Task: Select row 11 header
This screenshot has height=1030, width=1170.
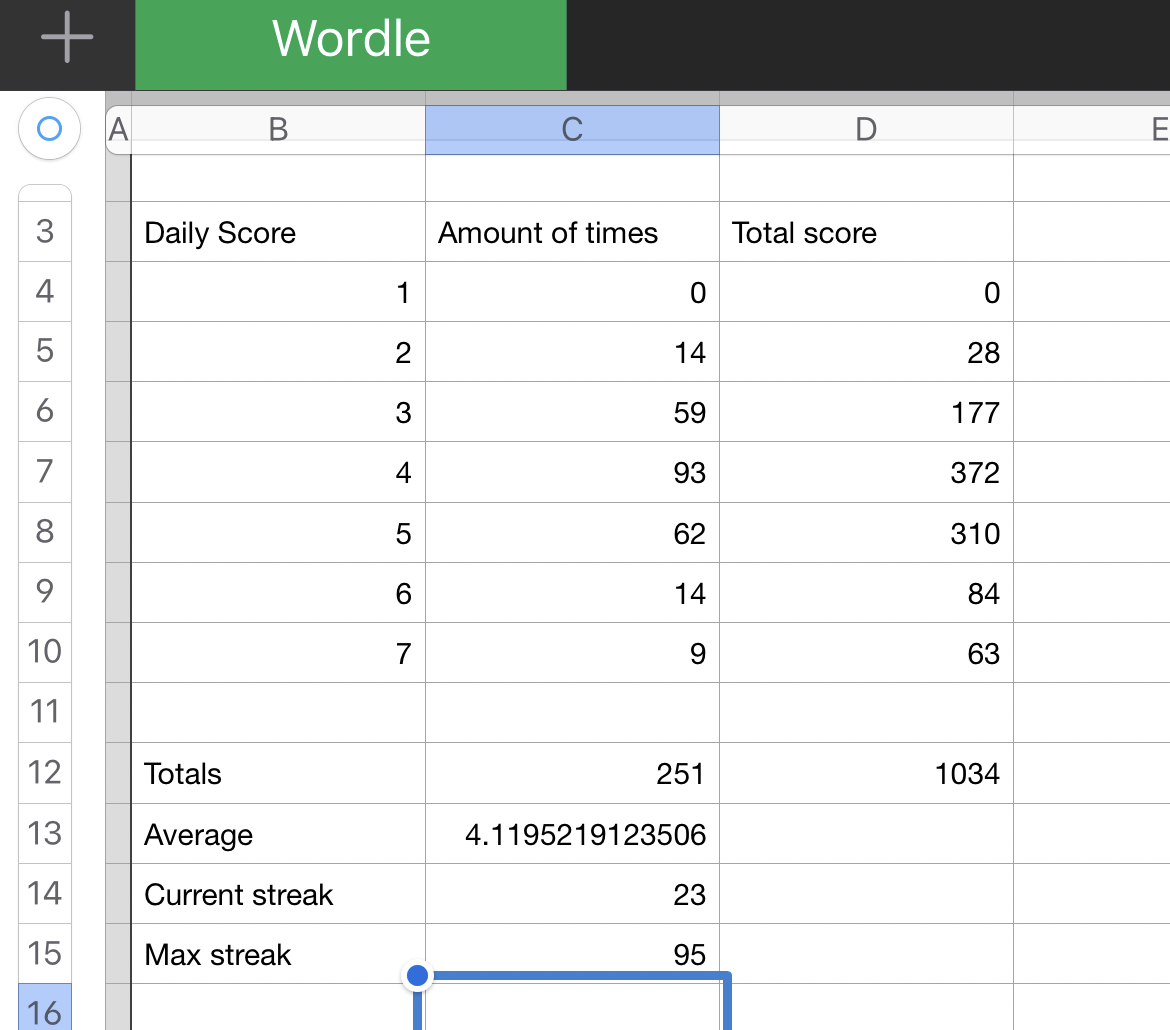Action: (x=45, y=712)
